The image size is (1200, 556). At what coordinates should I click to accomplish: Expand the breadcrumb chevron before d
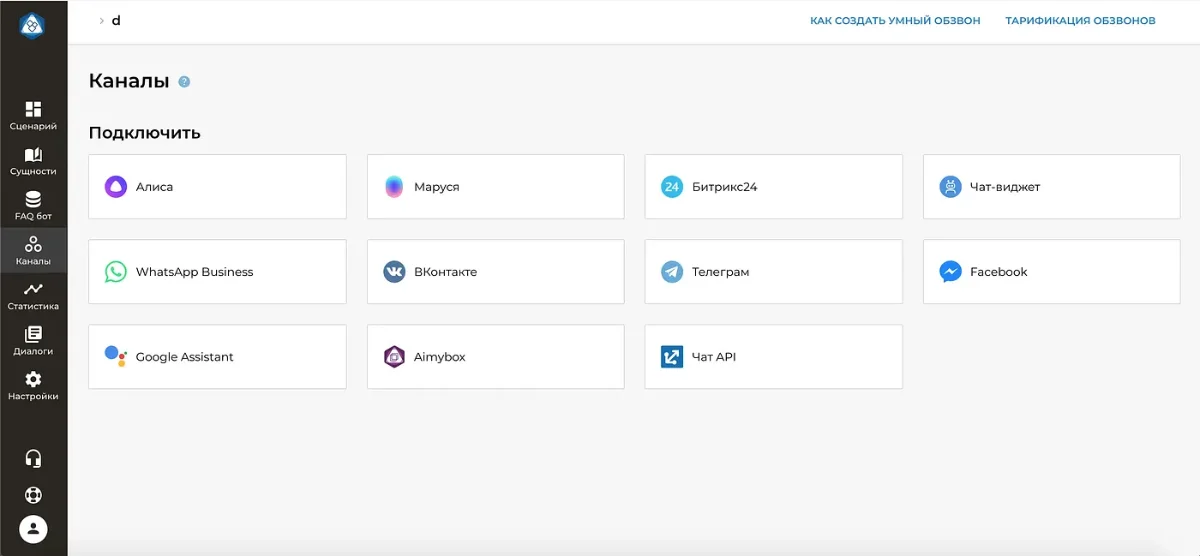101,20
